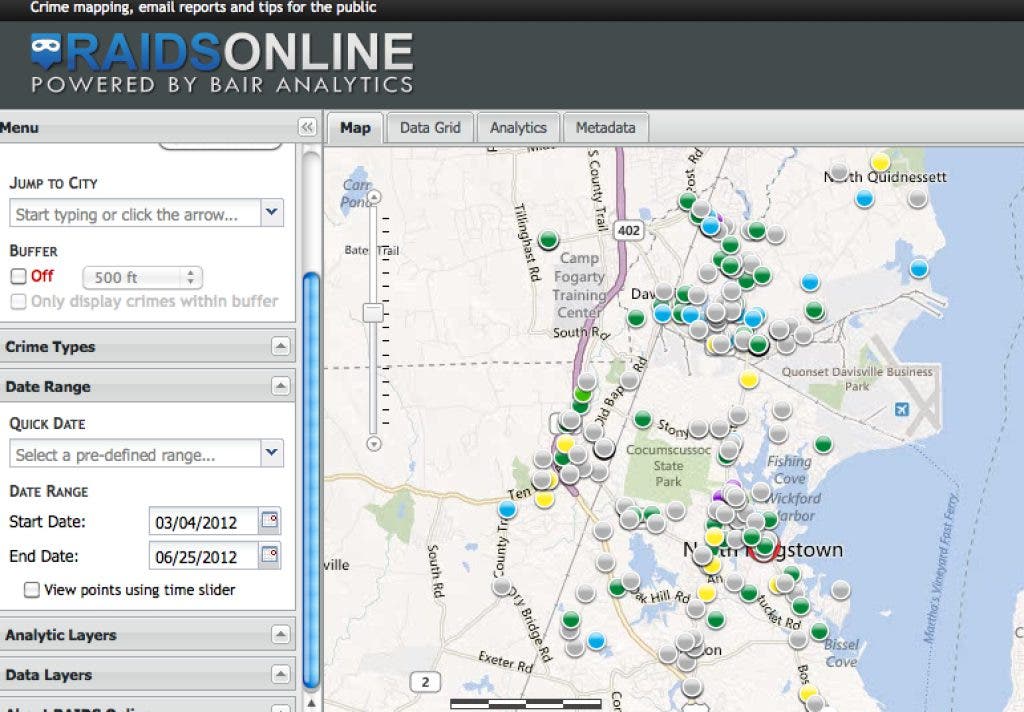Image resolution: width=1024 pixels, height=712 pixels.
Task: Select the green marker east of Fishing Cove
Action: click(823, 444)
